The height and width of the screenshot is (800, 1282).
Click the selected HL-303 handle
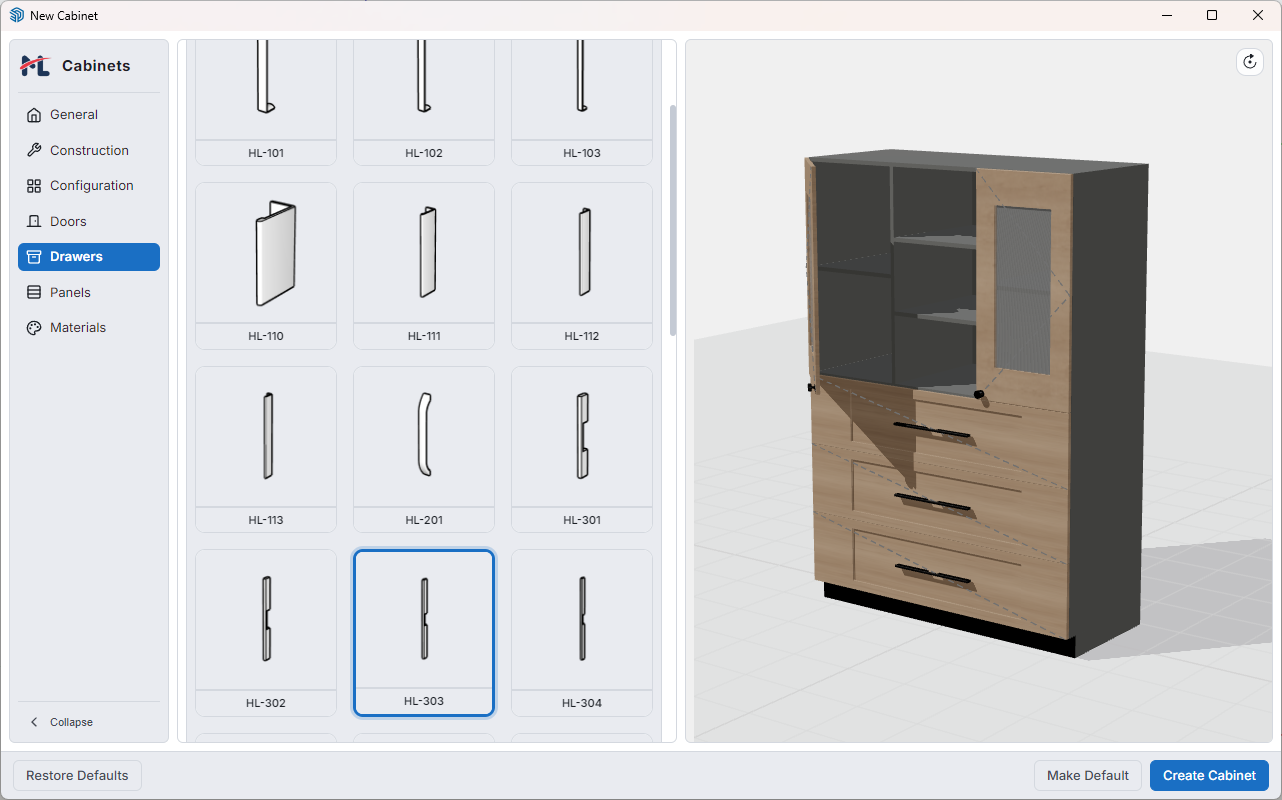click(424, 633)
